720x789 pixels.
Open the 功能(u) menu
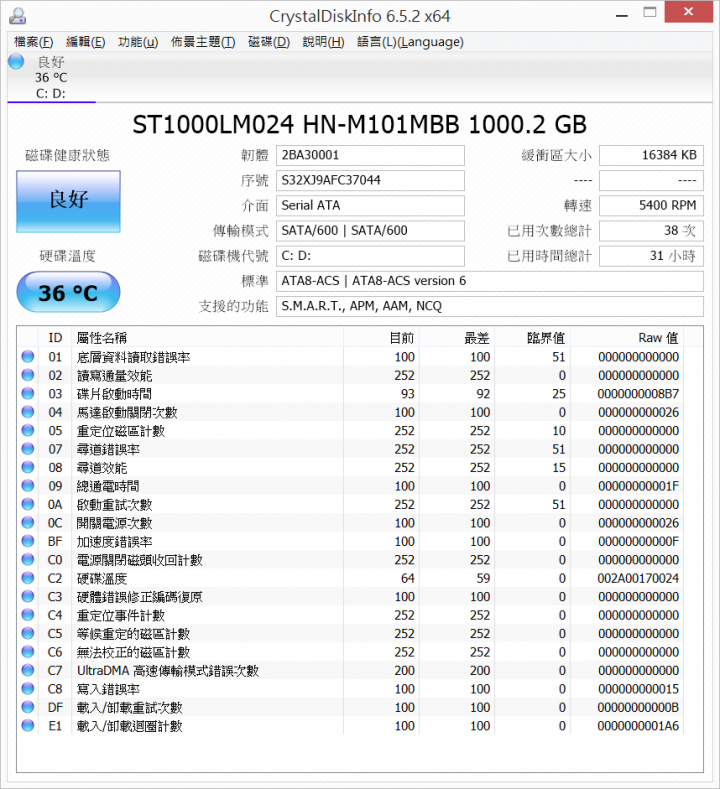pos(138,42)
